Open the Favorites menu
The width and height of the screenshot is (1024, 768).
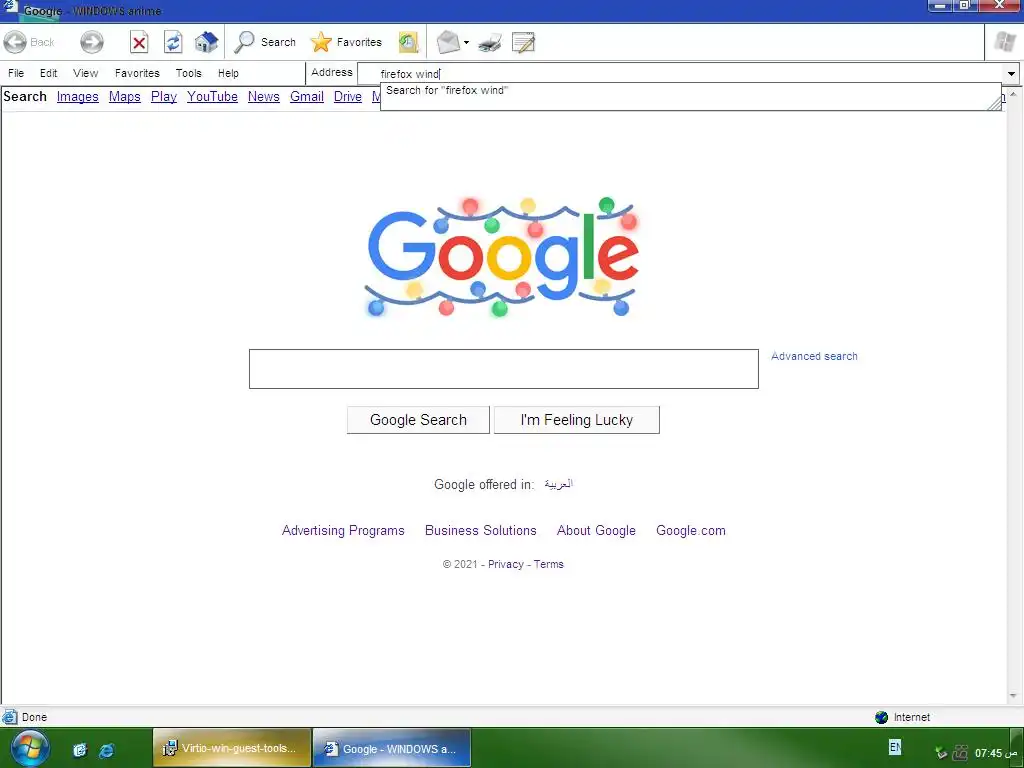coord(137,73)
